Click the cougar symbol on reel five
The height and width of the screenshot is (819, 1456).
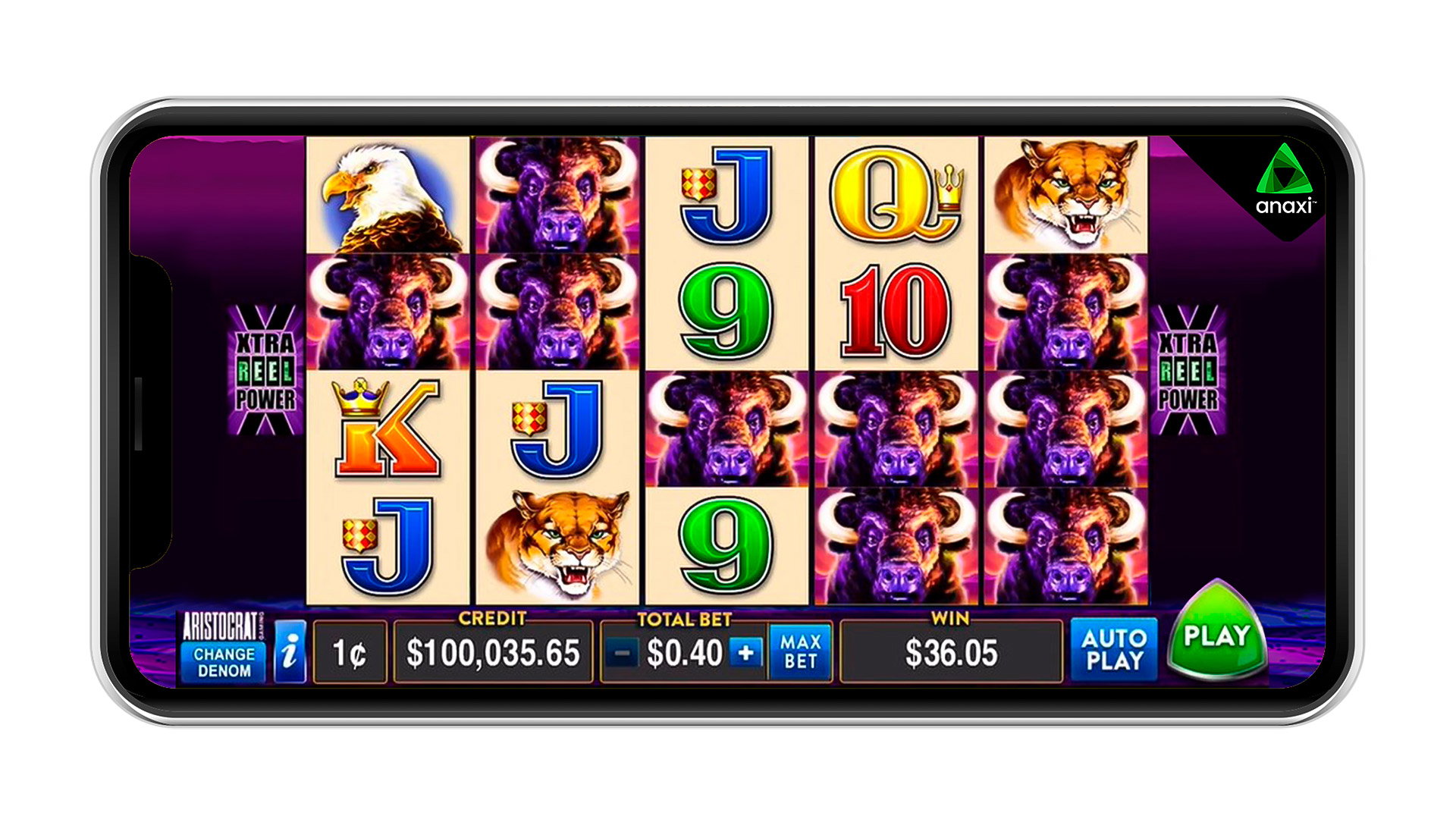coord(1066,196)
